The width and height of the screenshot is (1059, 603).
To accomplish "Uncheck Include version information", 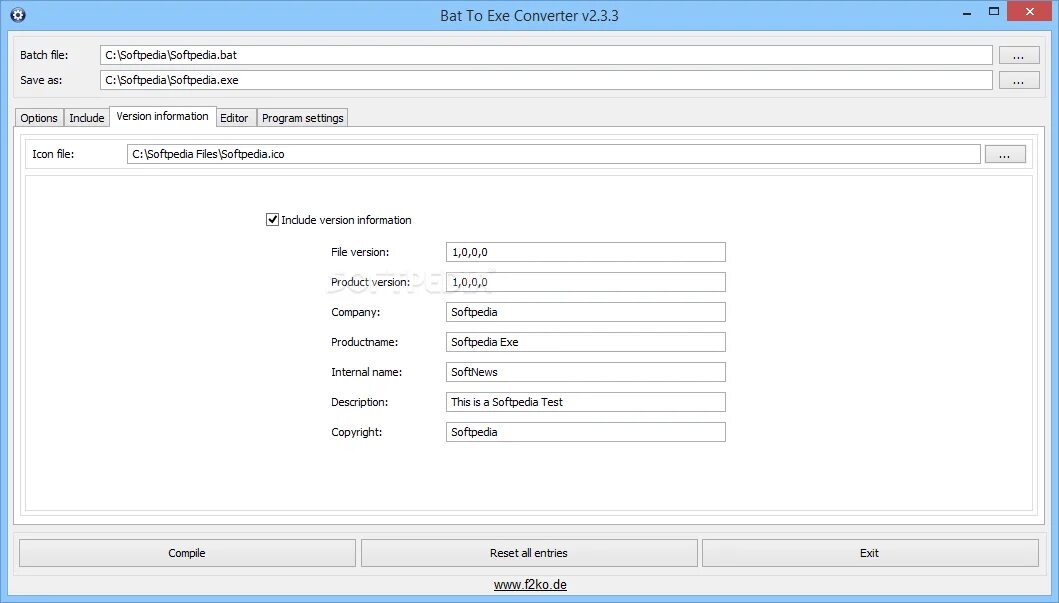I will coord(272,219).
